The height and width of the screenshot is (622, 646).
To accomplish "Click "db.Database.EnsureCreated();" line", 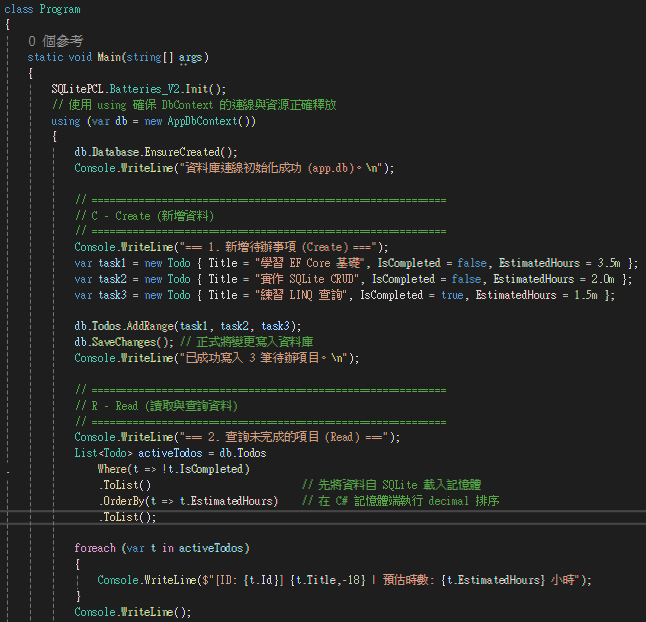I will click(156, 152).
